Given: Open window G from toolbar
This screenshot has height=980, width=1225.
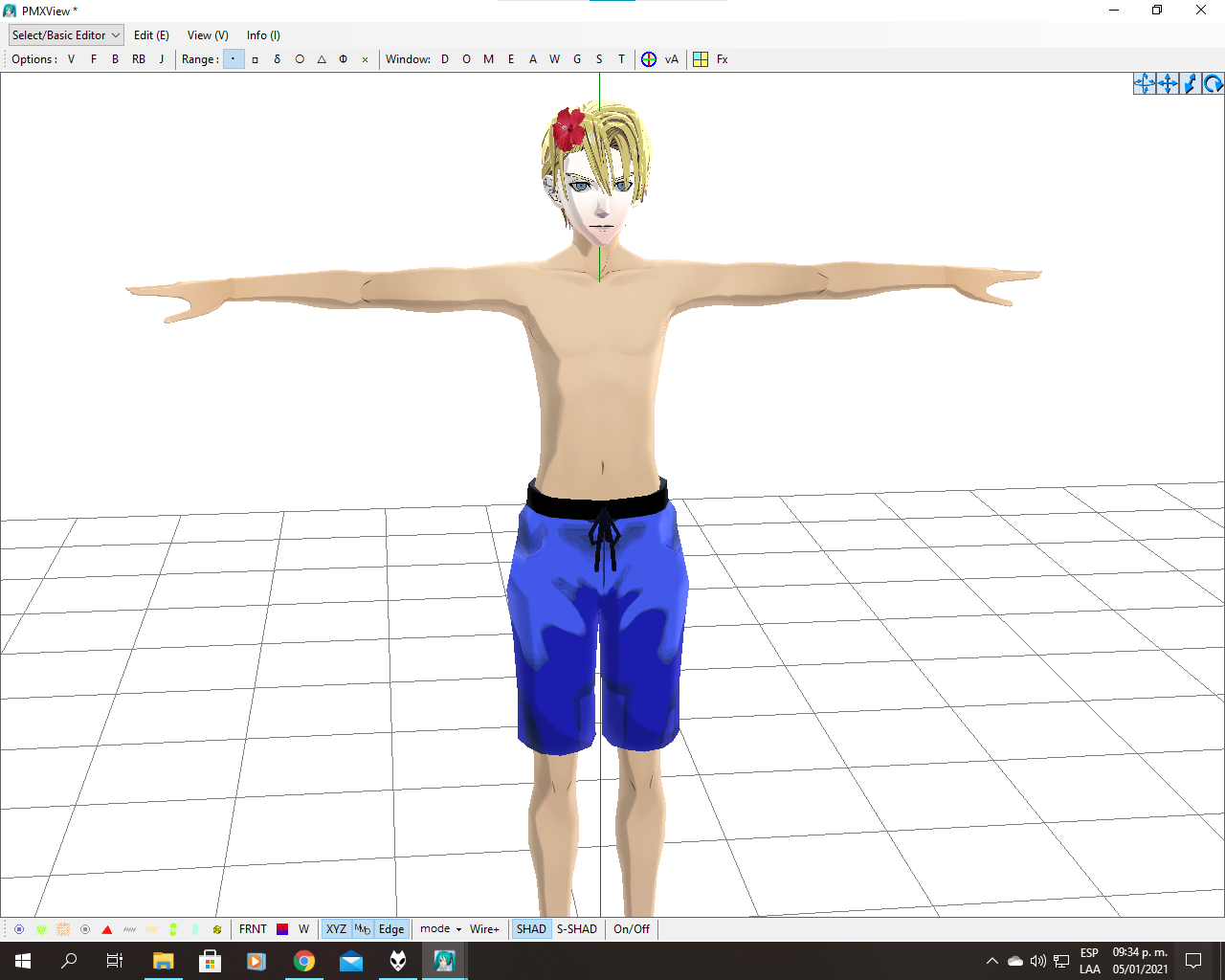Looking at the screenshot, I should click(x=577, y=59).
